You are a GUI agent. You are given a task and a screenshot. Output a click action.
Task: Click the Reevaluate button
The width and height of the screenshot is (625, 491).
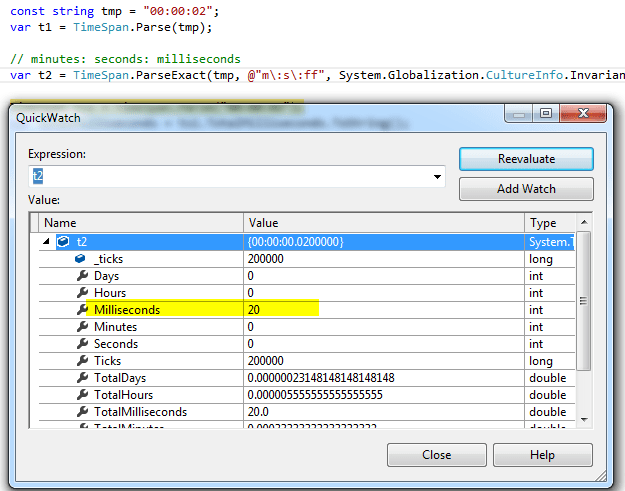(x=526, y=159)
